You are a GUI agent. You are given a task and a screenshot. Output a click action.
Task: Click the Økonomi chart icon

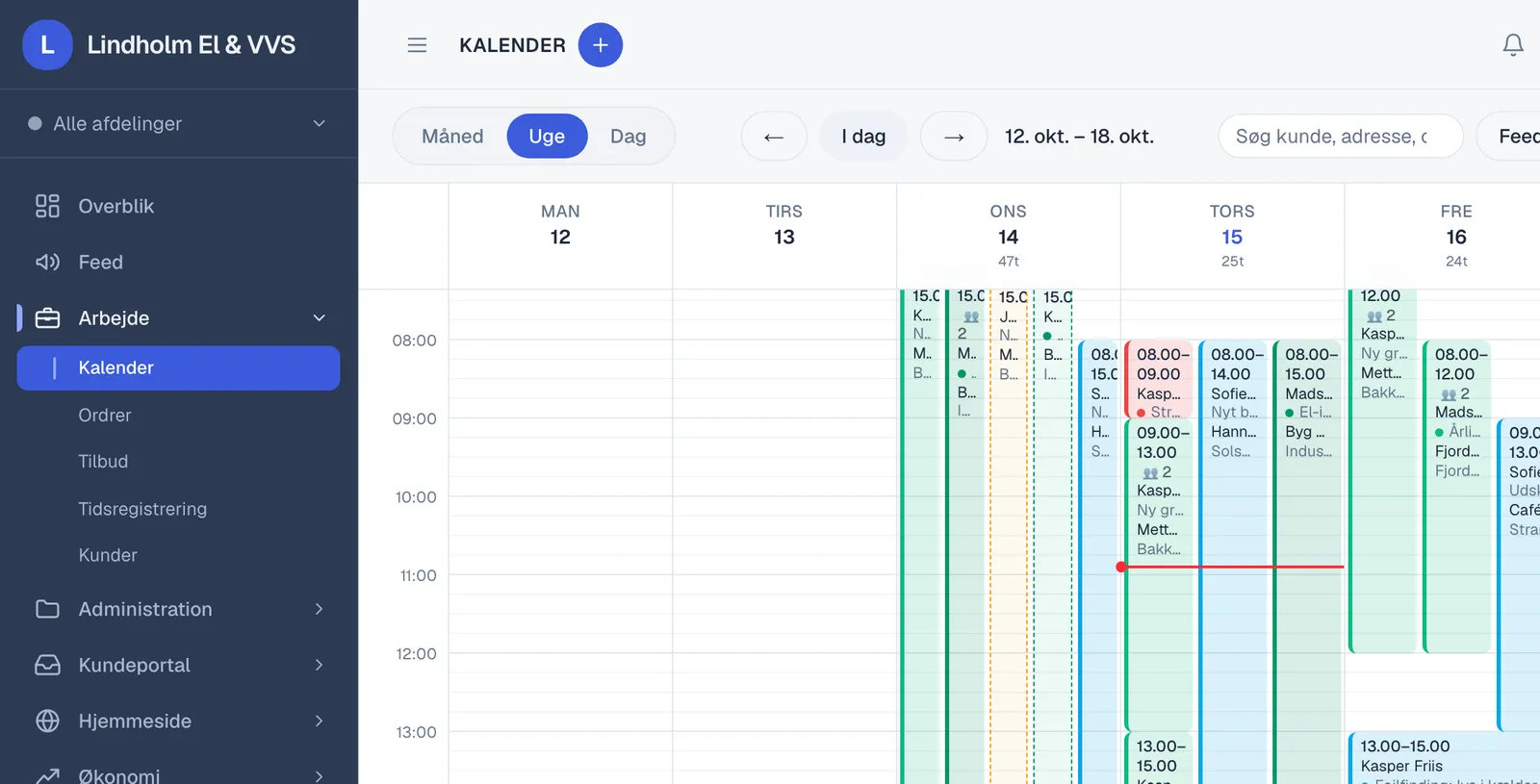click(47, 775)
